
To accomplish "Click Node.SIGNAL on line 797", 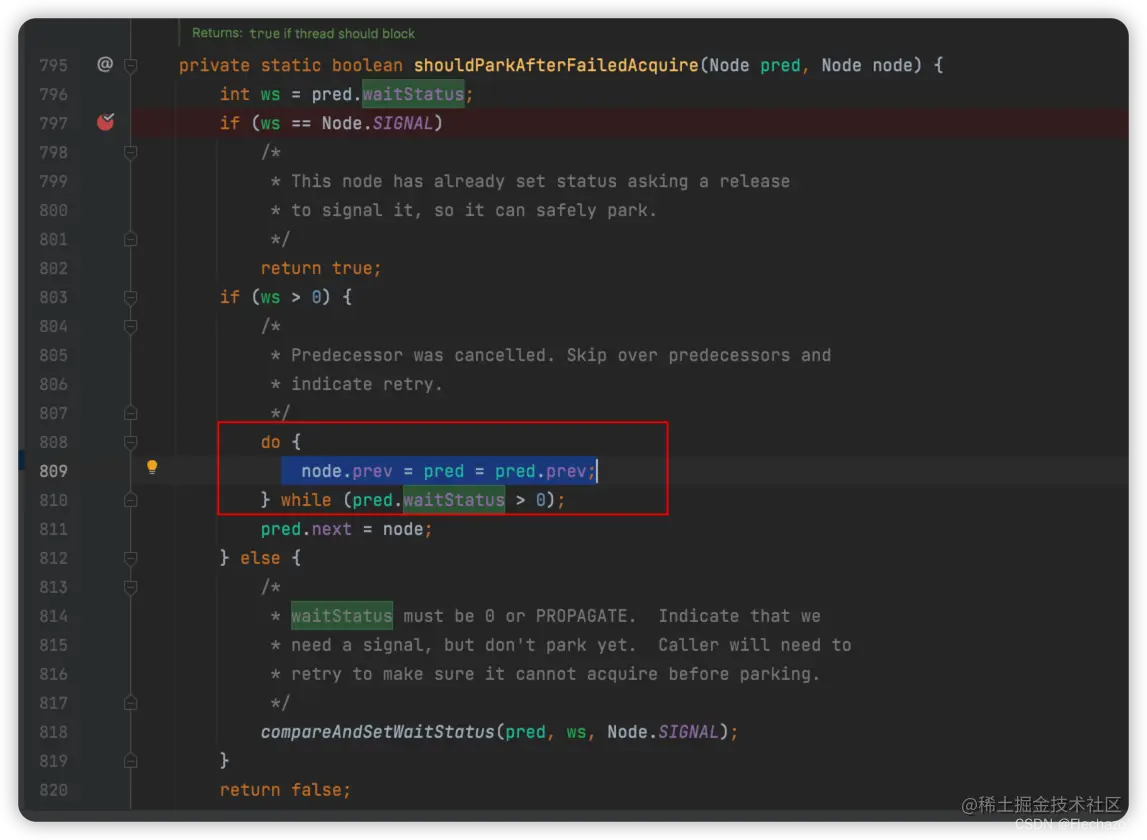I will click(377, 123).
